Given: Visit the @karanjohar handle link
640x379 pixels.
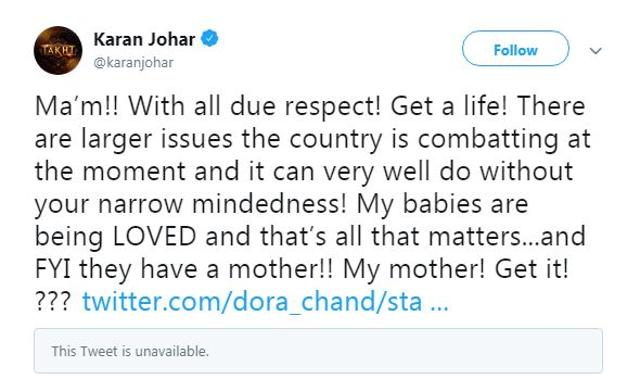Looking at the screenshot, I should (x=133, y=62).
